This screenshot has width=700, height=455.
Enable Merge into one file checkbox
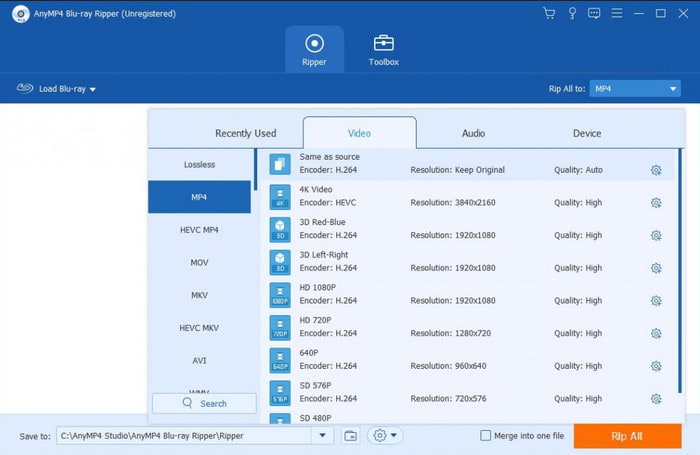point(485,435)
